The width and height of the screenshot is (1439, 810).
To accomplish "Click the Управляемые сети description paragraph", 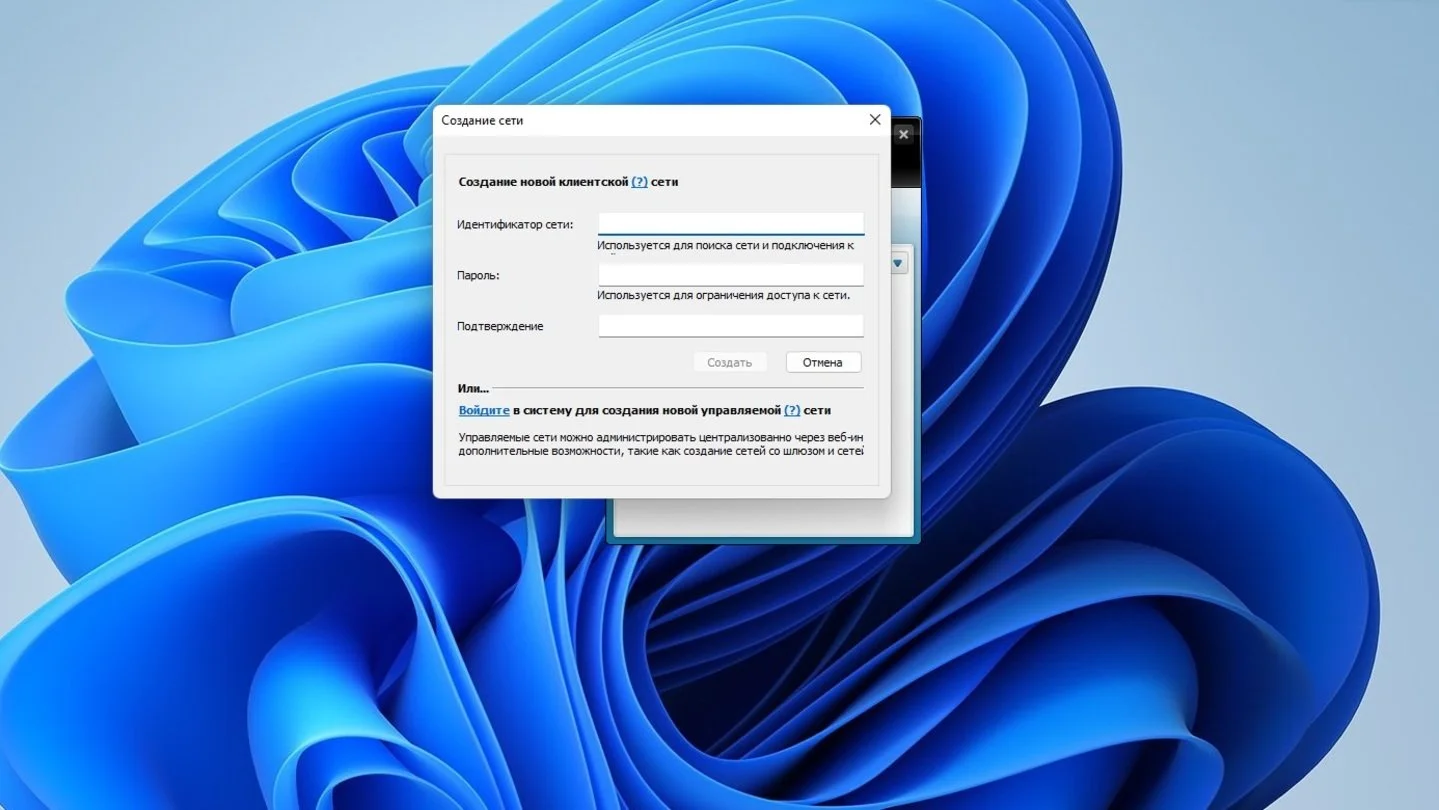I will pyautogui.click(x=661, y=444).
